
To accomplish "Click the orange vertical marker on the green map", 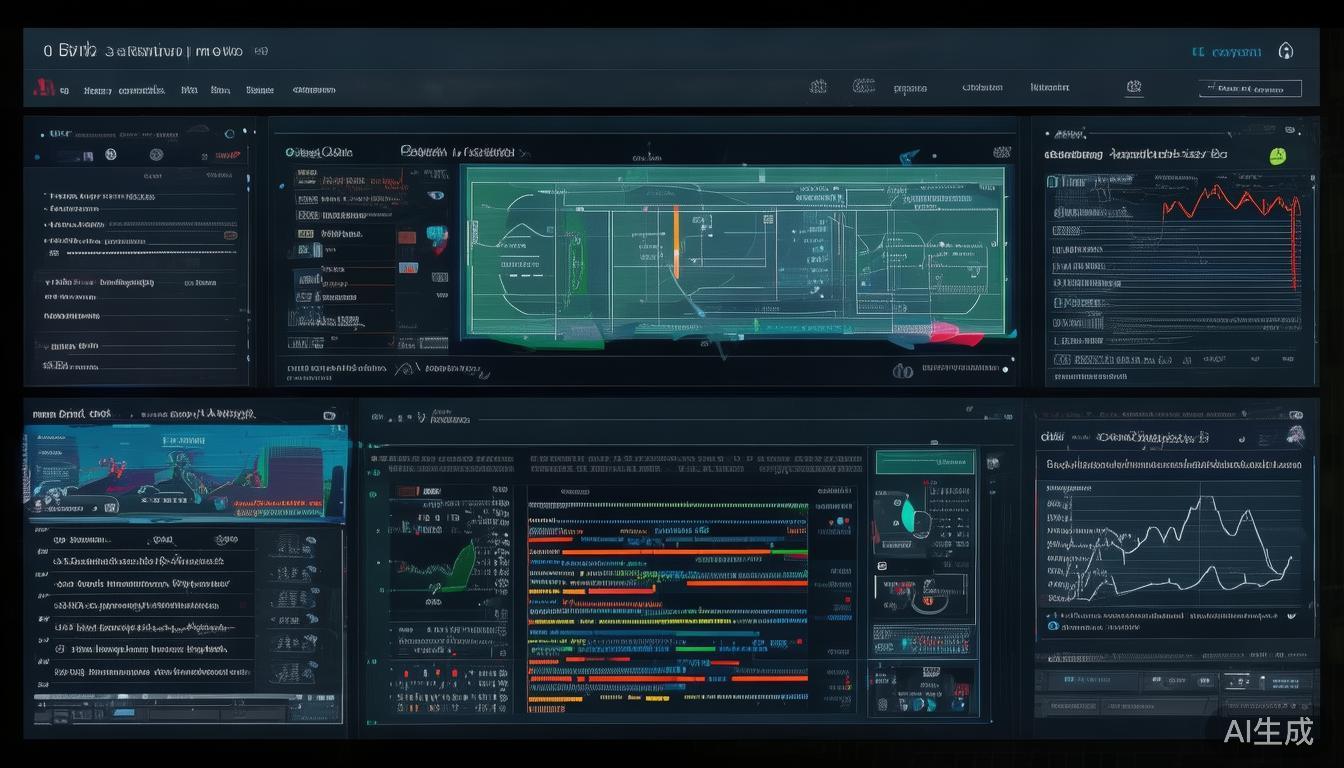I will pos(676,242).
